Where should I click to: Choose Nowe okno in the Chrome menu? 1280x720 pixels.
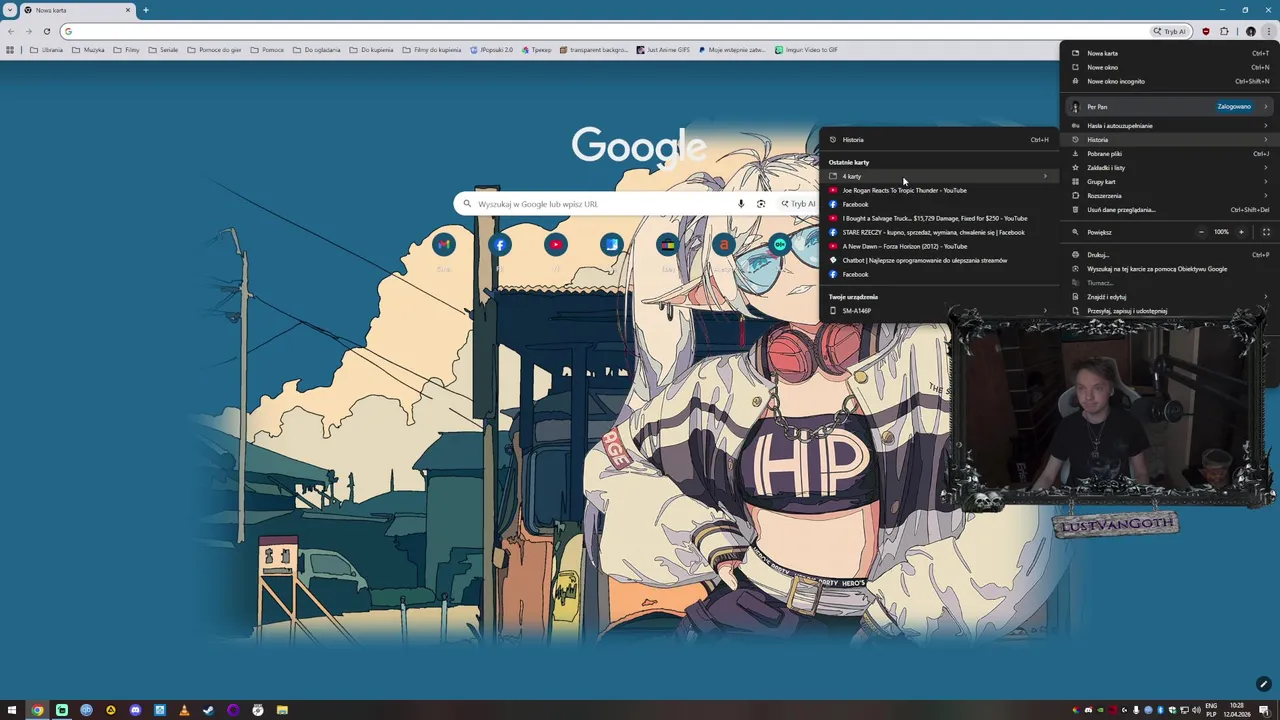[x=1169, y=67]
